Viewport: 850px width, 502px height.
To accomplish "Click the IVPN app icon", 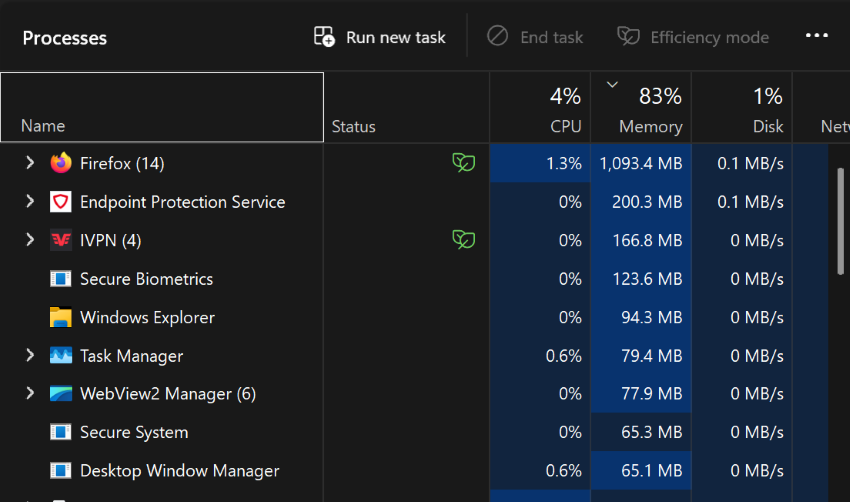I will coord(61,240).
